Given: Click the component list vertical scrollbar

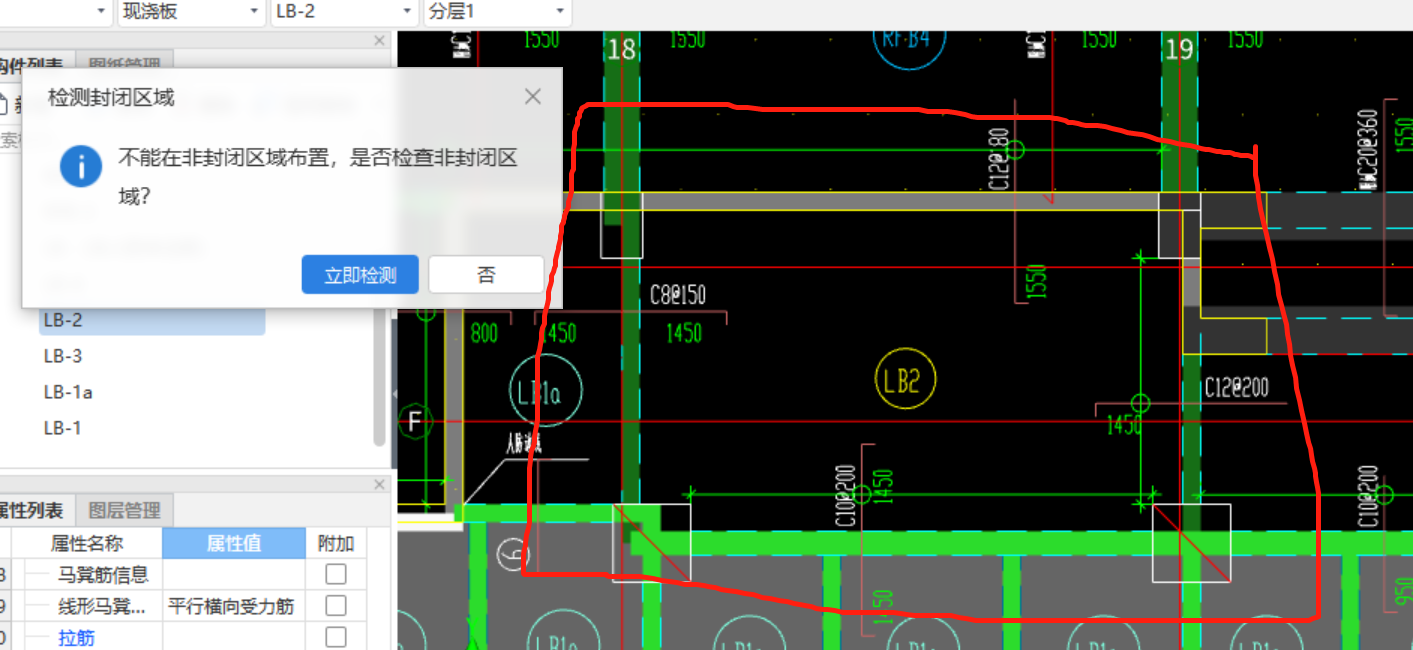Looking at the screenshot, I should 379,375.
